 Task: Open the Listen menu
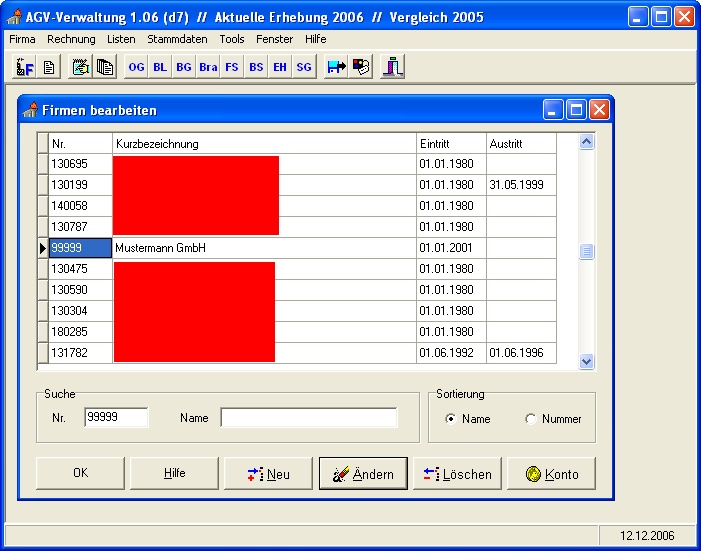[121, 39]
